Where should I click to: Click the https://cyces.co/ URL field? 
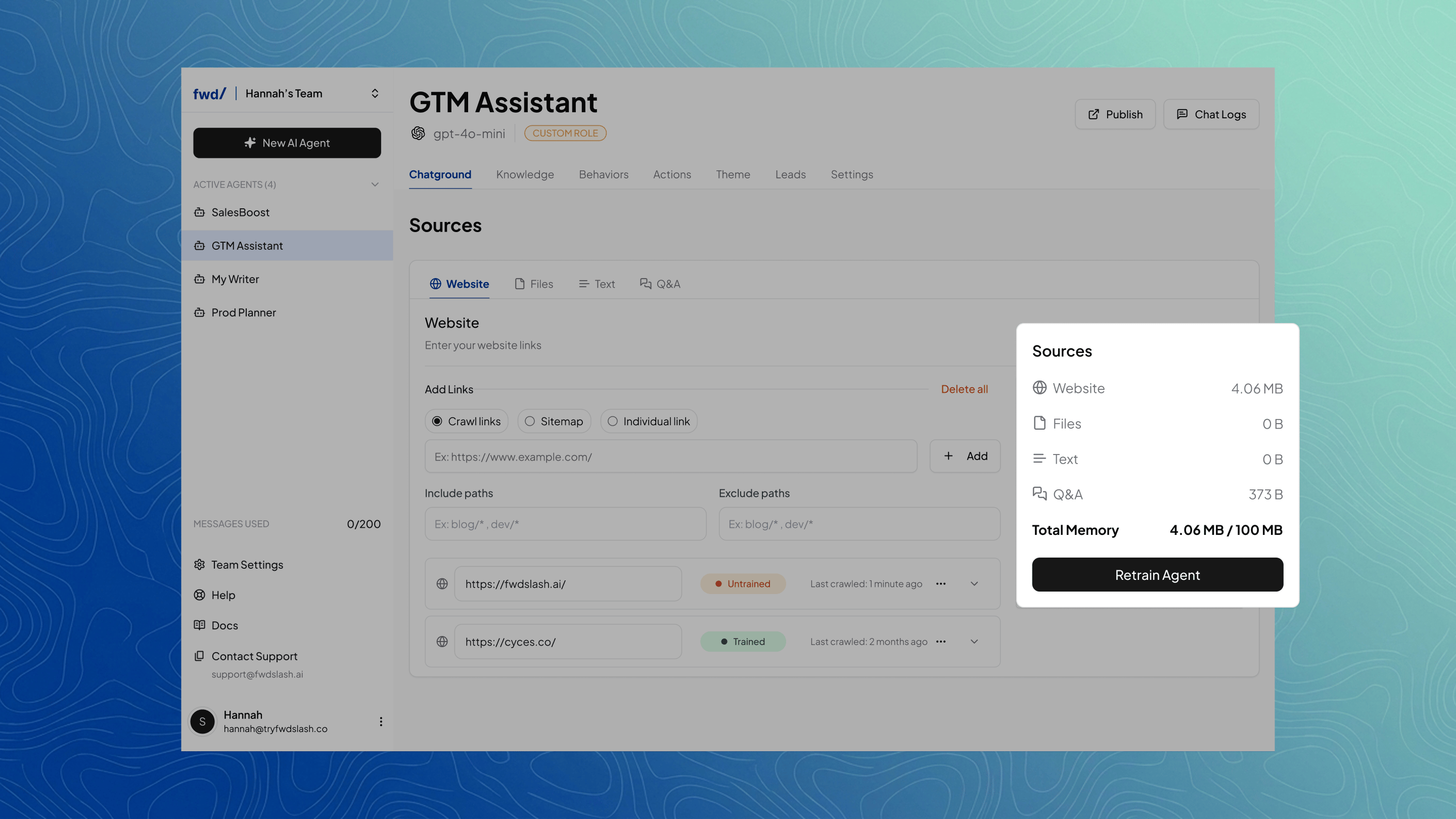point(568,642)
